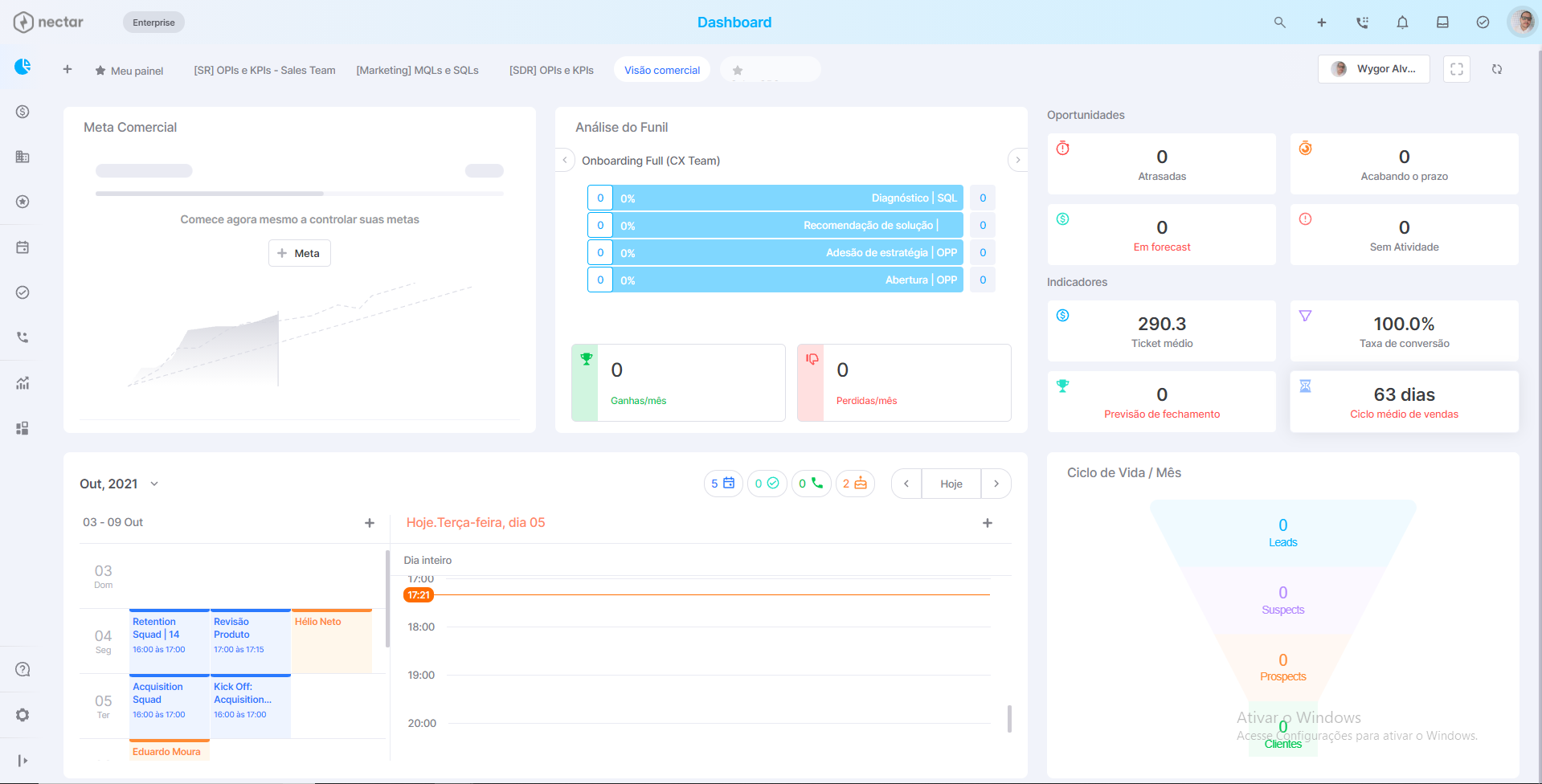Viewport: 1542px width, 784px height.
Task: Switch to [SDR] OPIs e KPIs tab
Action: pos(551,70)
